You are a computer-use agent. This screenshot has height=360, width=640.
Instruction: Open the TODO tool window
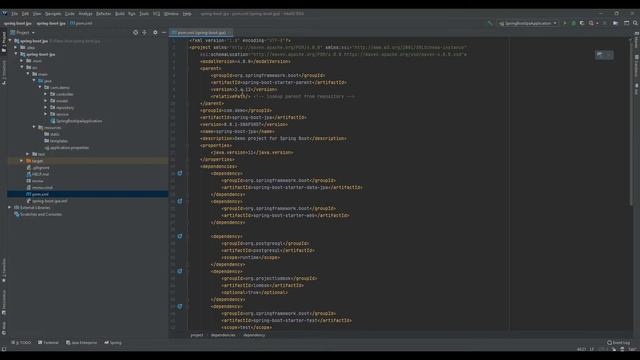click(21, 342)
